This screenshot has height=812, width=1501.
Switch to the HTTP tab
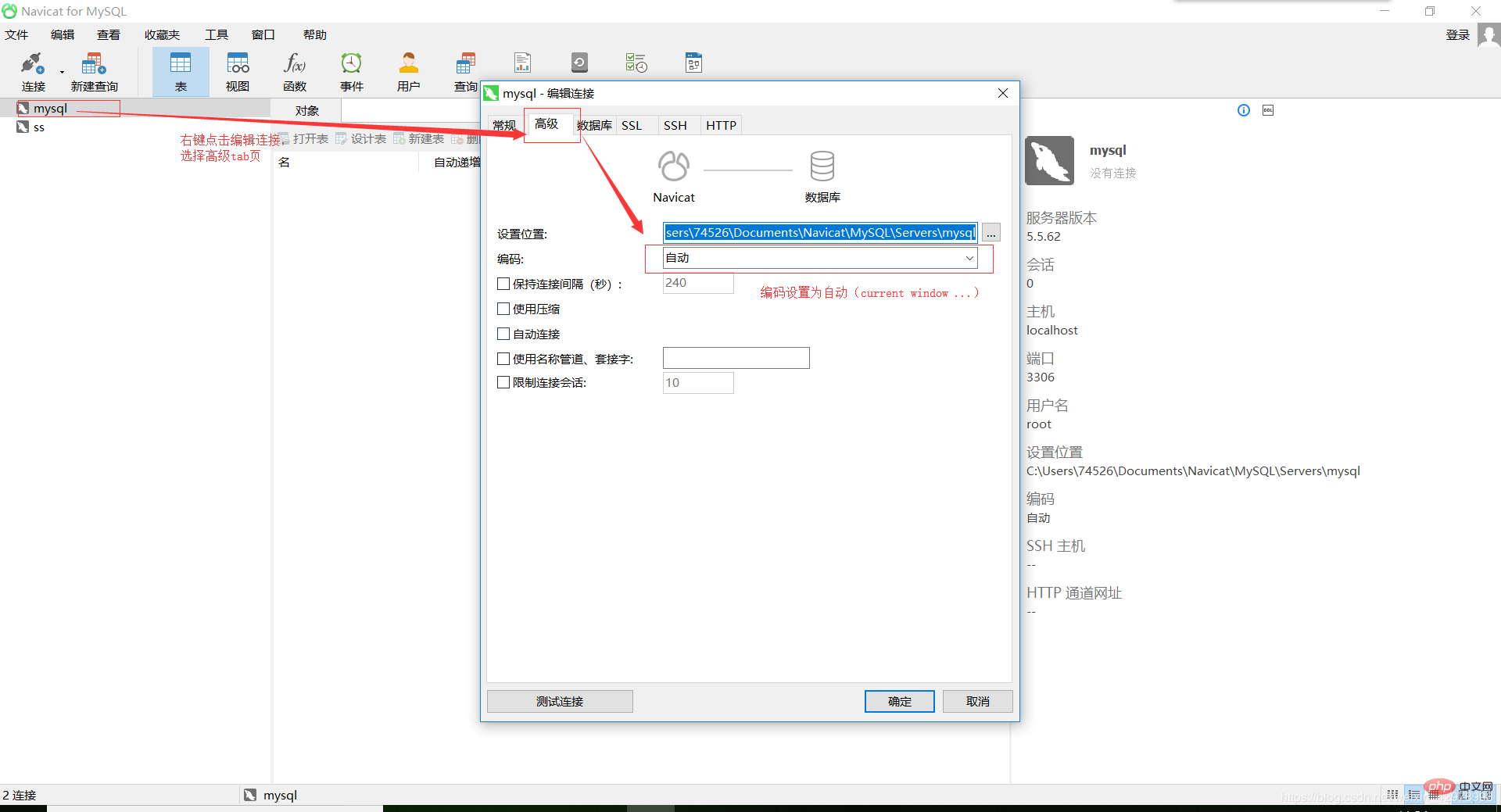click(721, 126)
